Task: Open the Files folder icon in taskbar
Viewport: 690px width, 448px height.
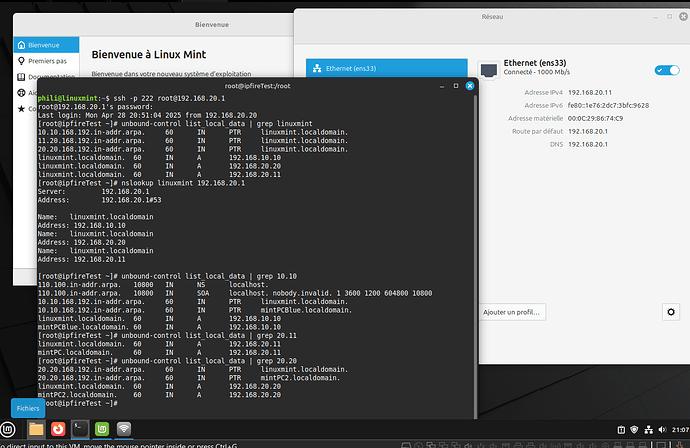Action: click(36, 429)
